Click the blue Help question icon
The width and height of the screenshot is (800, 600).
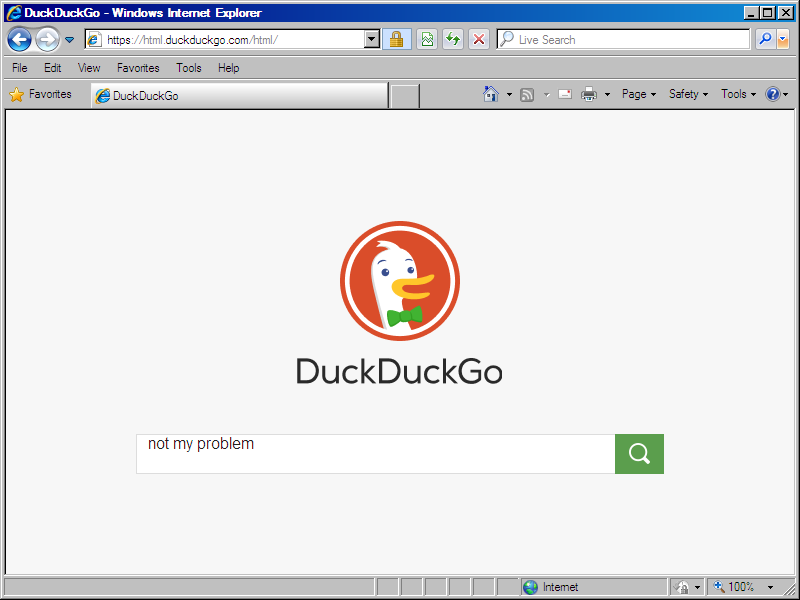click(x=772, y=94)
